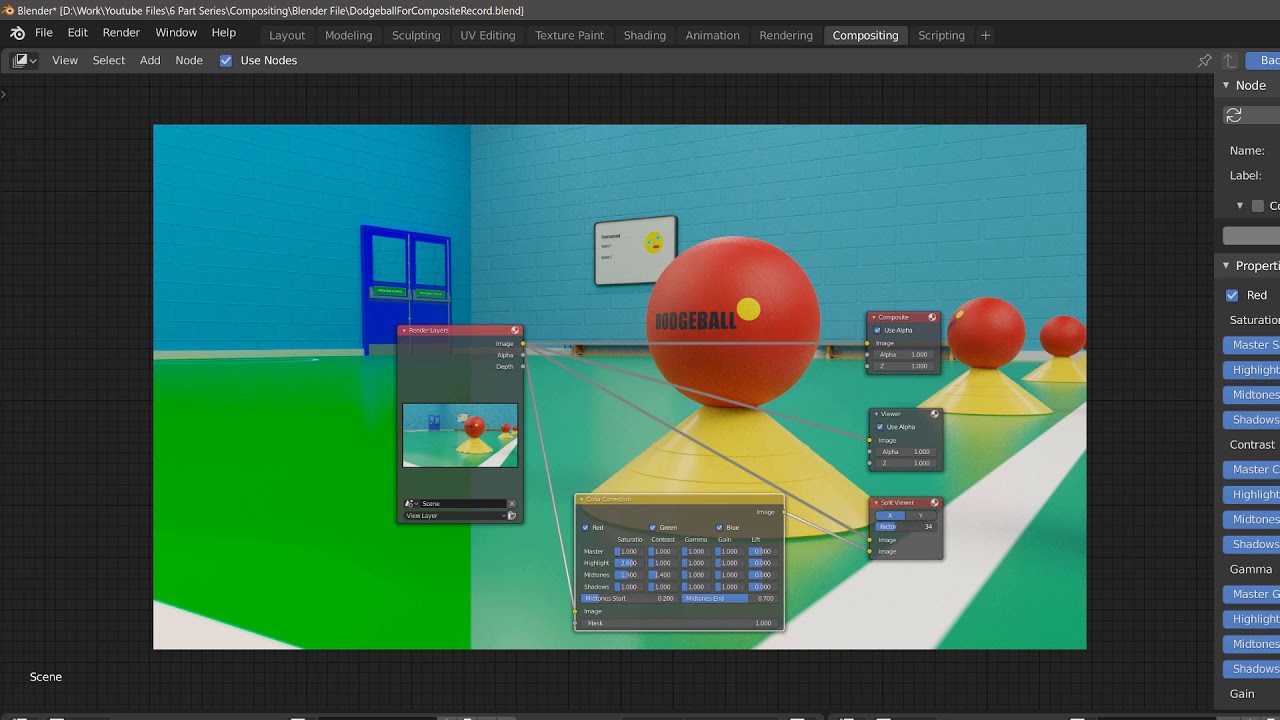Uncheck Red in the Color Correction node

(586, 527)
